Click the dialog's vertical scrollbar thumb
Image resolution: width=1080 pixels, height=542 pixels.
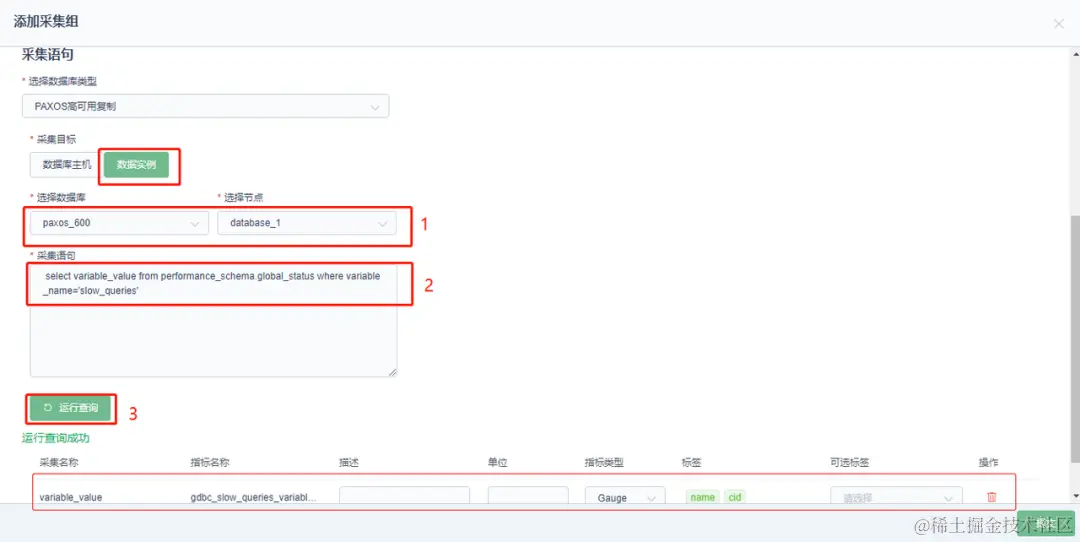[1074, 337]
